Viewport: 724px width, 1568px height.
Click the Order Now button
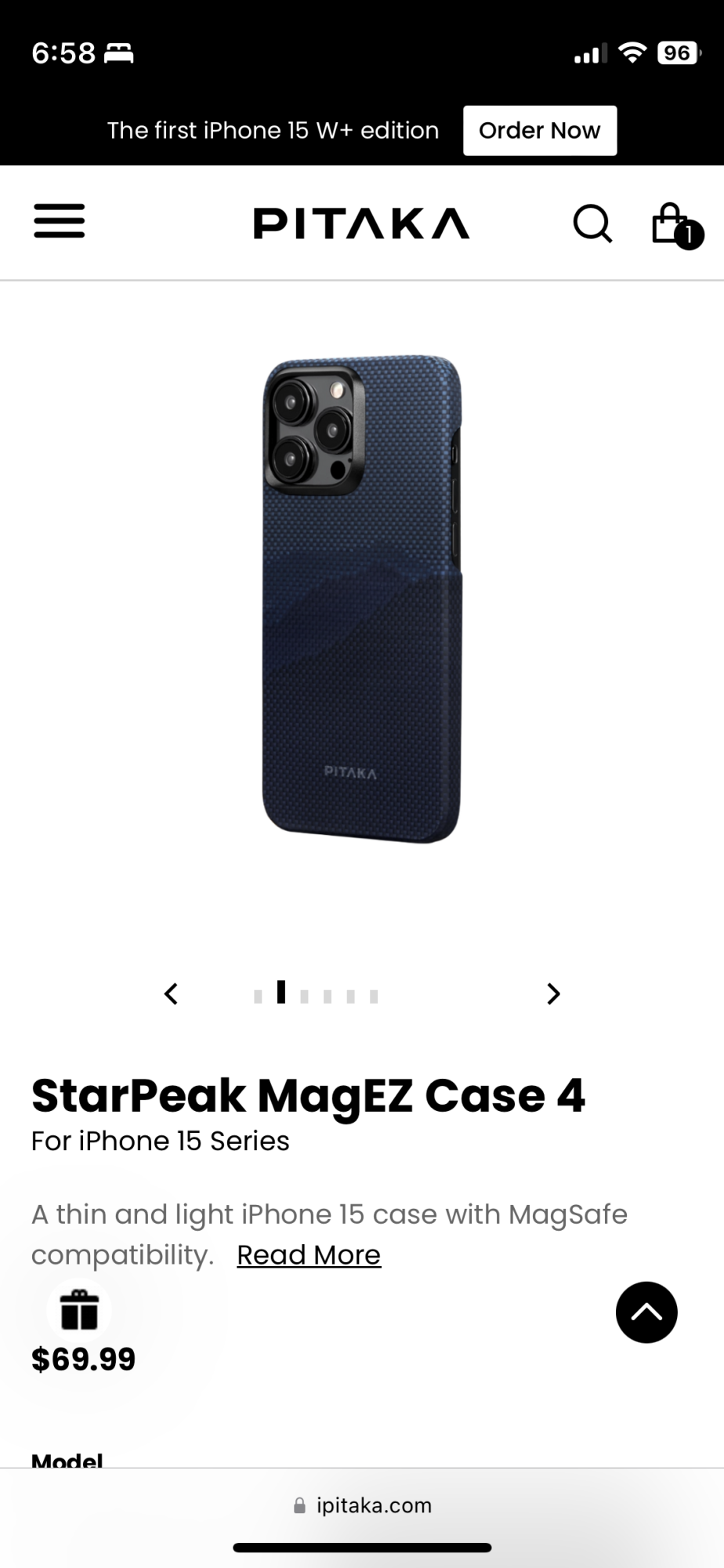pos(540,130)
